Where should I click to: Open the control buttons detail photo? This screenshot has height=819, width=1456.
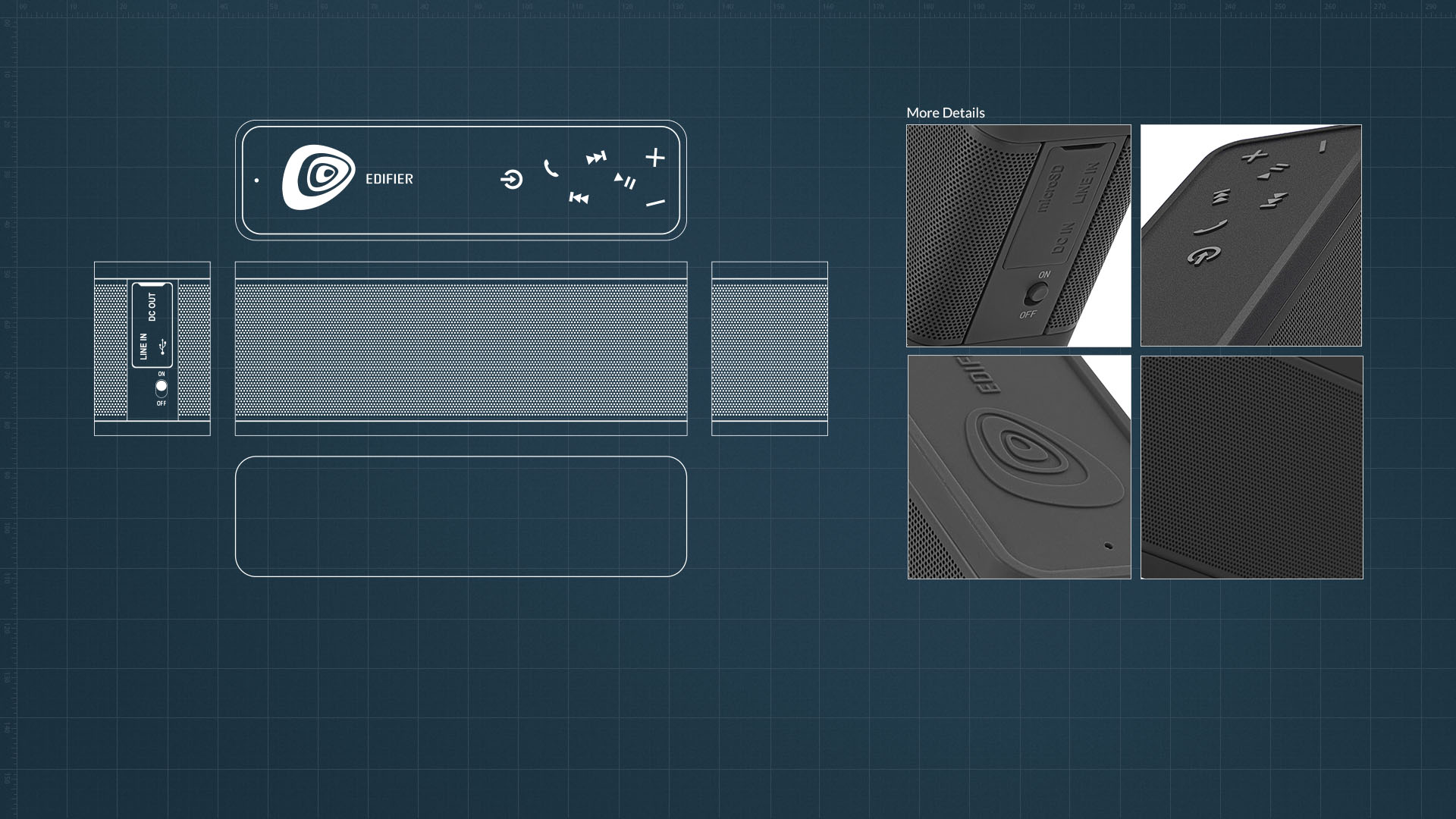tap(1251, 236)
